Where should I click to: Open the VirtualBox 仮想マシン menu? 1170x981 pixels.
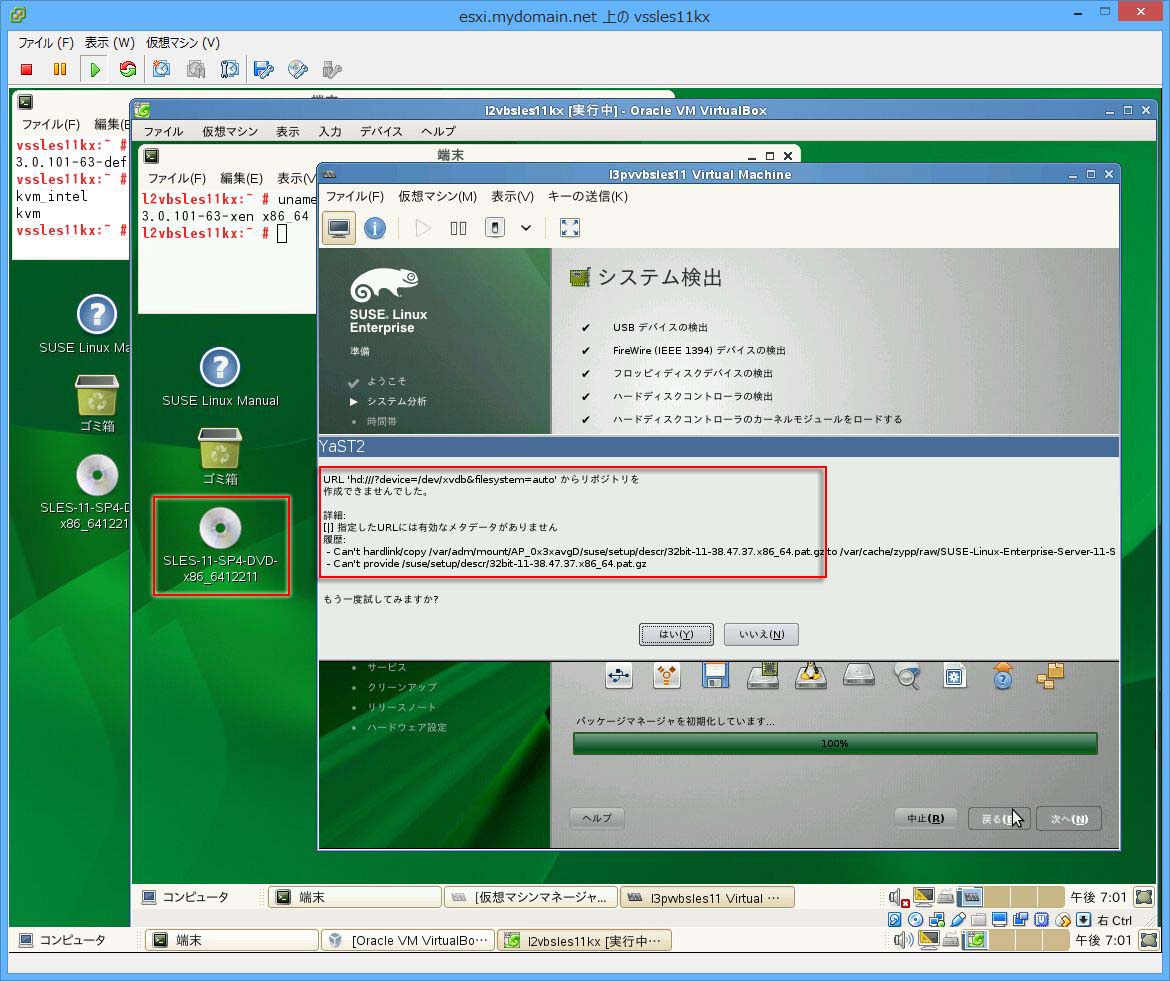tap(230, 131)
